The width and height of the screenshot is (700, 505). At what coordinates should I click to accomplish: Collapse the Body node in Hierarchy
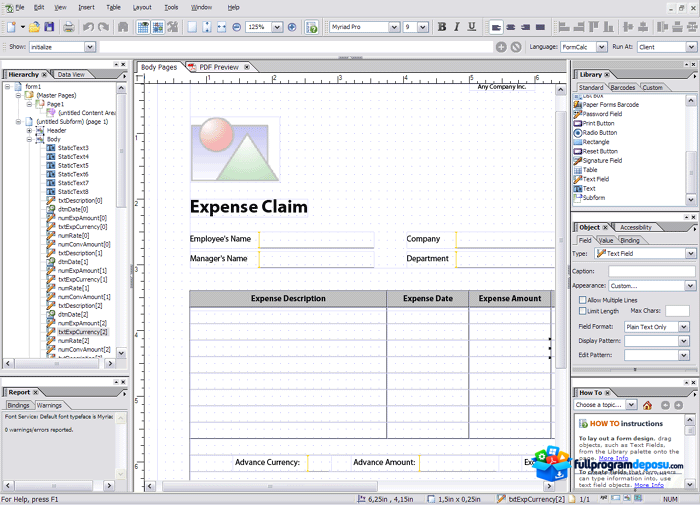point(29,139)
